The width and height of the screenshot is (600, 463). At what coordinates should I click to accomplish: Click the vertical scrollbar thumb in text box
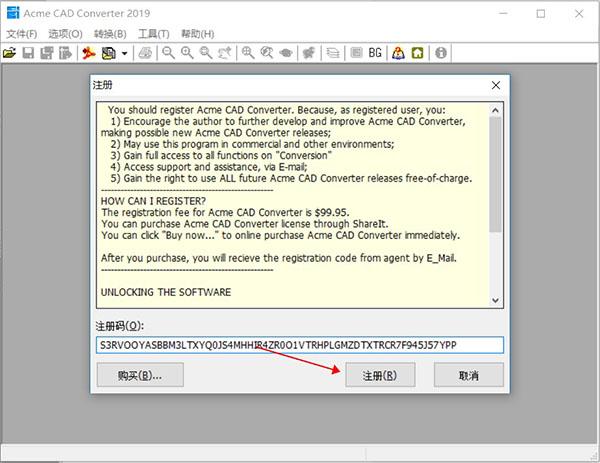495,174
